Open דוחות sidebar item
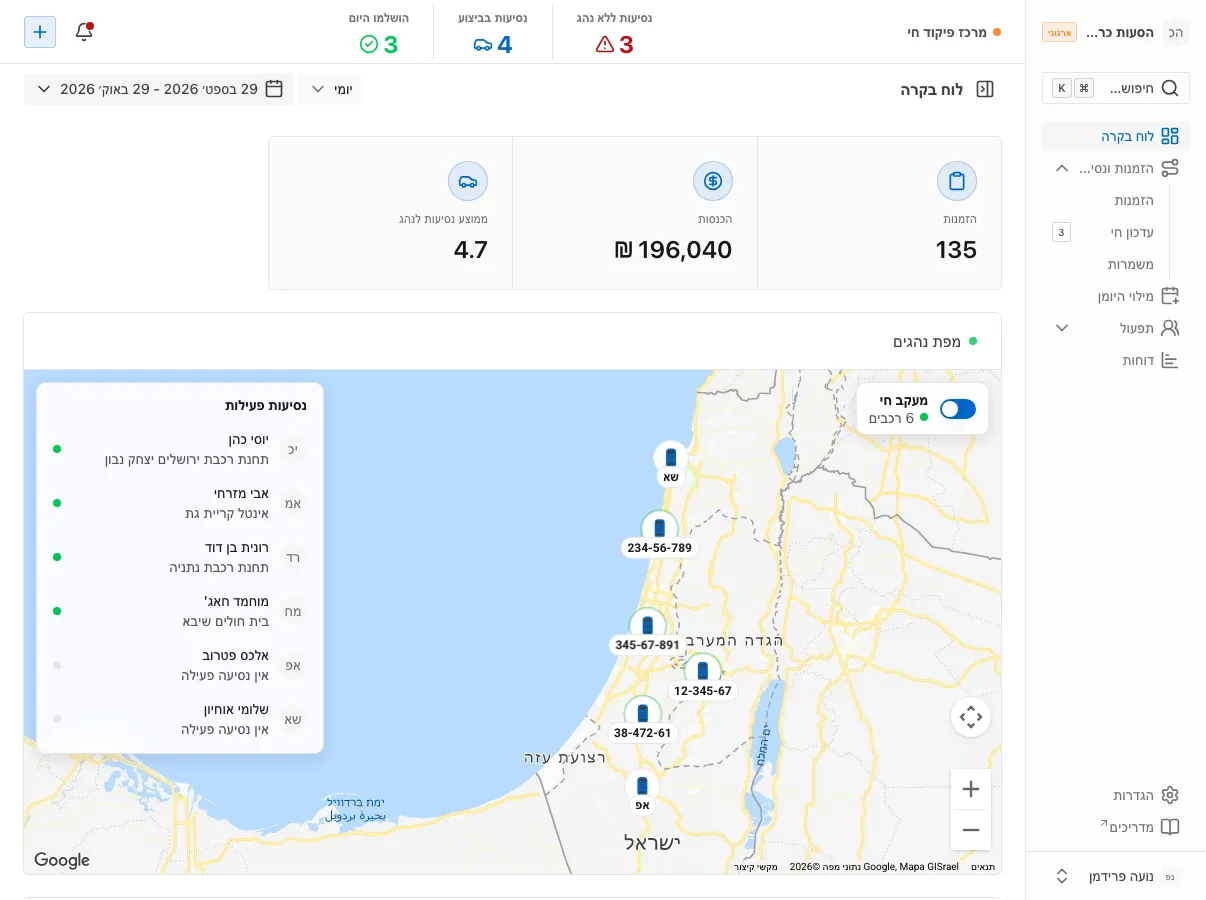Image resolution: width=1206 pixels, height=900 pixels. coord(1116,360)
